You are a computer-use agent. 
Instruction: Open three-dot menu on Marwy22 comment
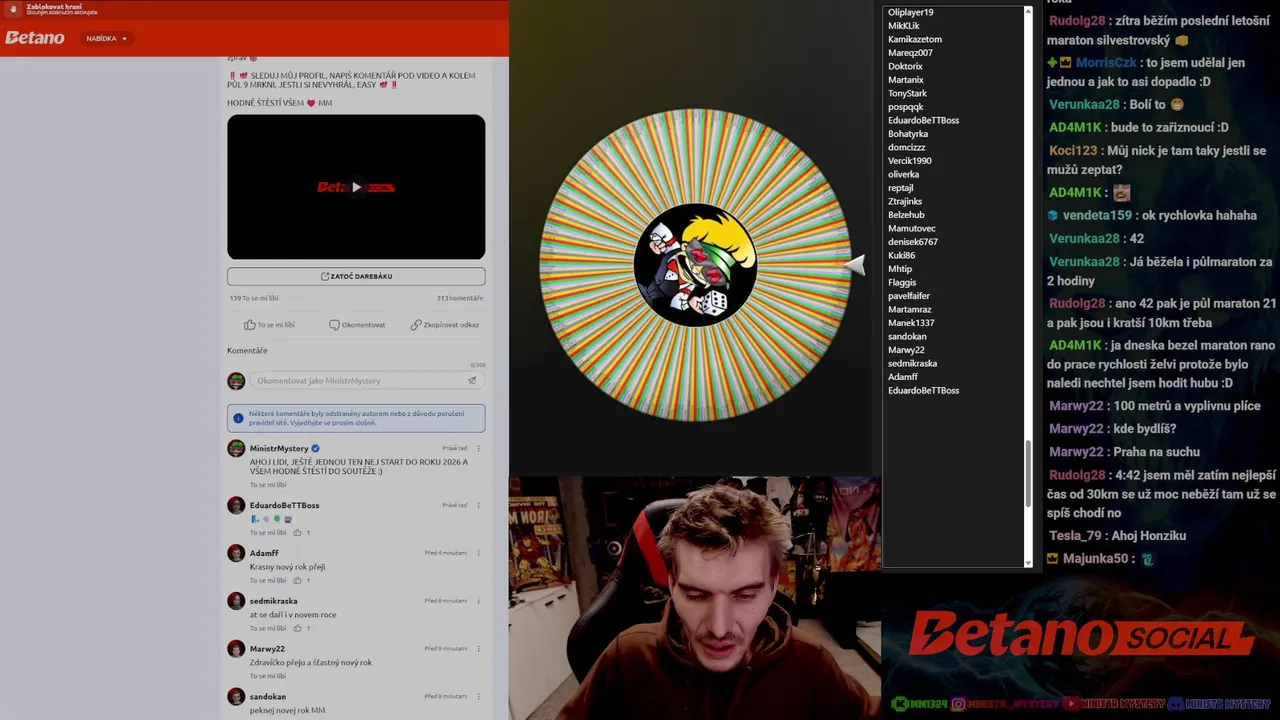478,648
